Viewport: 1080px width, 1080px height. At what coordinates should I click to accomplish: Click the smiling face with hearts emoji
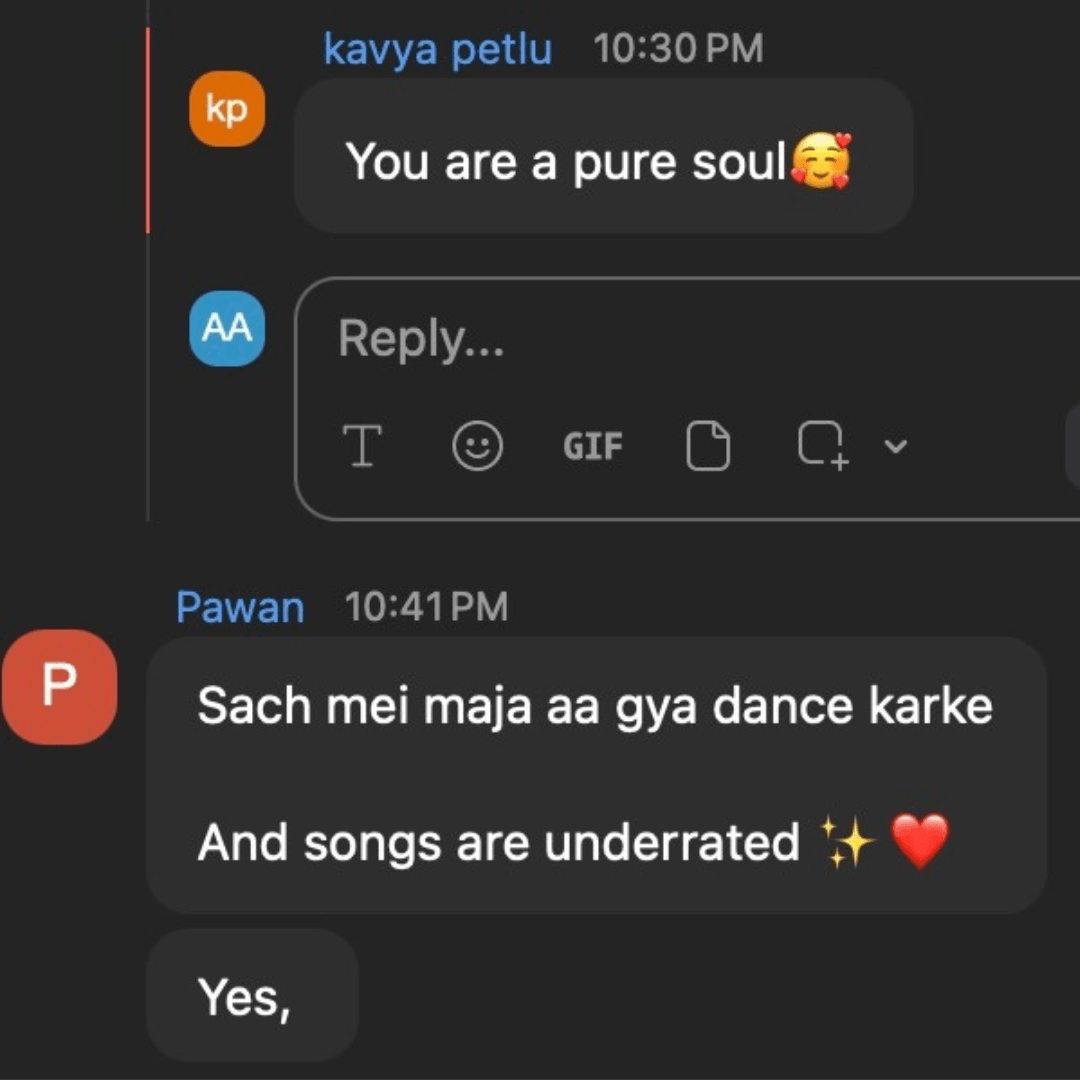[820, 163]
